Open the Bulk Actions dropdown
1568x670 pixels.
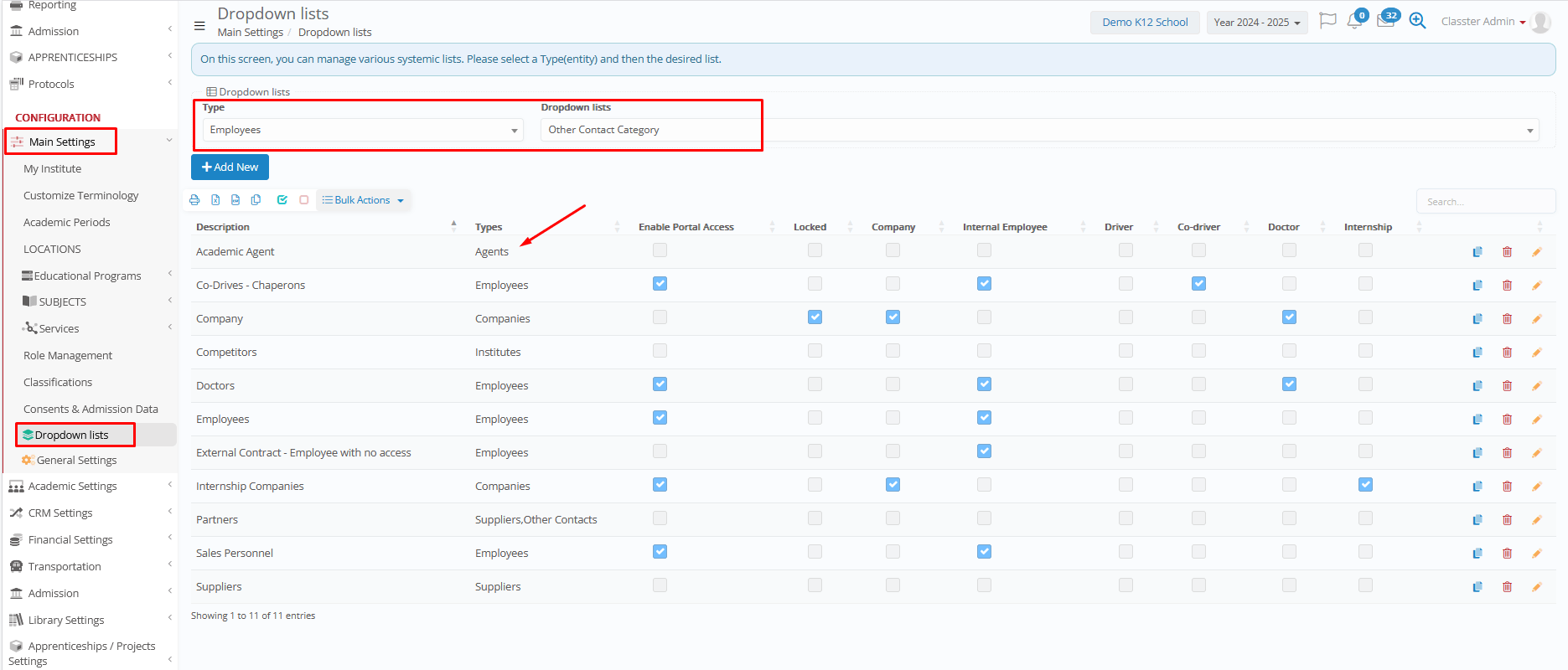[x=364, y=200]
